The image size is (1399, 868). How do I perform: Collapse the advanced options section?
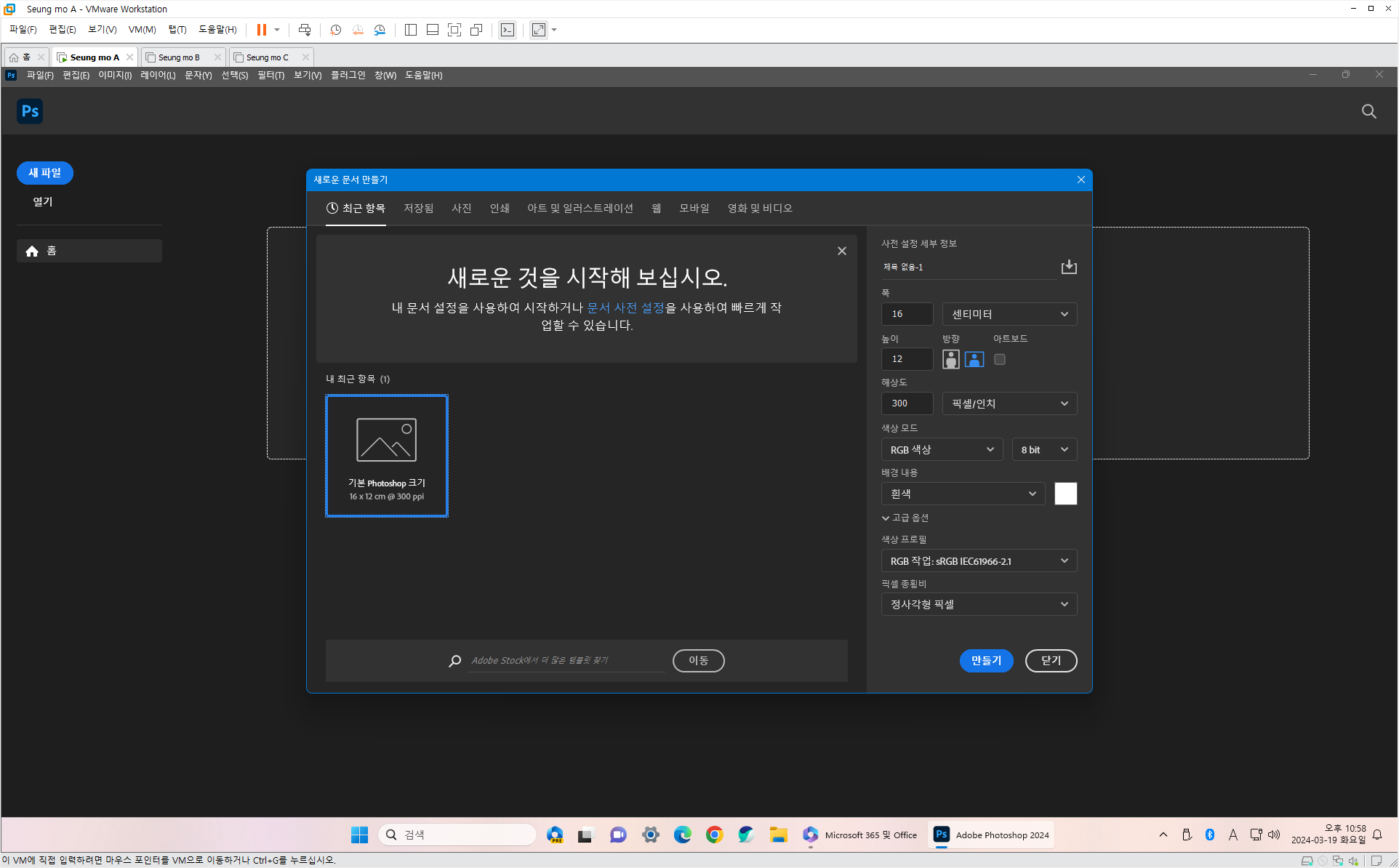tap(905, 518)
